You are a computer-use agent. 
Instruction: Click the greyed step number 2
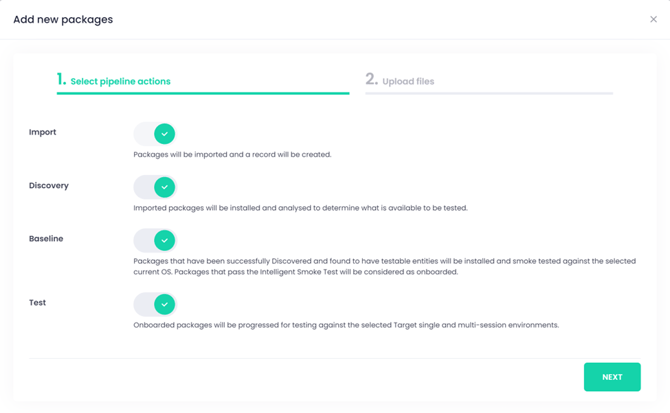click(371, 79)
